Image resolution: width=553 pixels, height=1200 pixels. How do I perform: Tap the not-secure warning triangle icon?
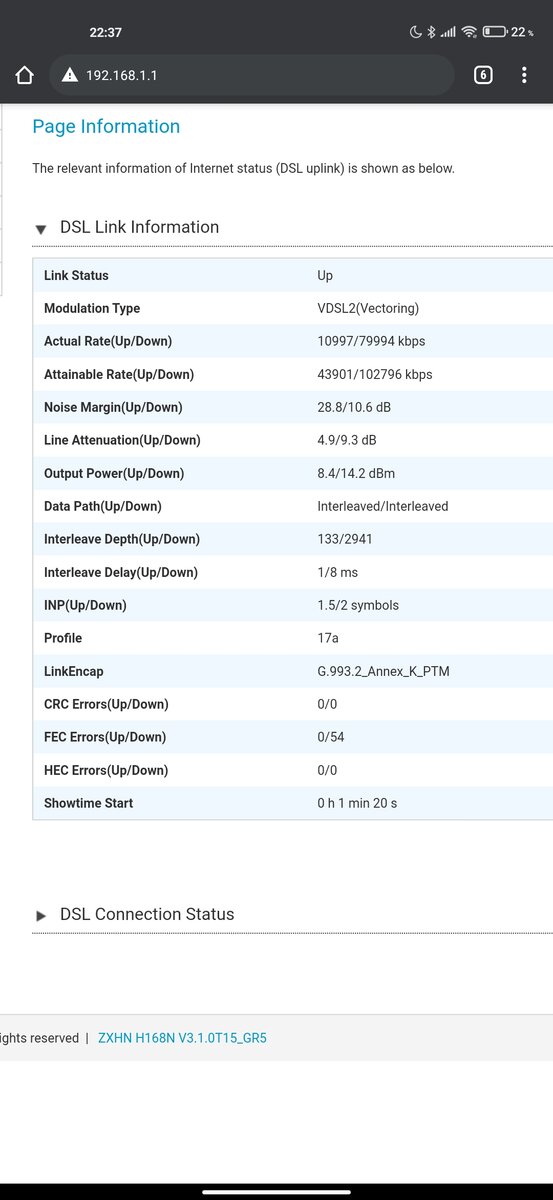tap(69, 75)
